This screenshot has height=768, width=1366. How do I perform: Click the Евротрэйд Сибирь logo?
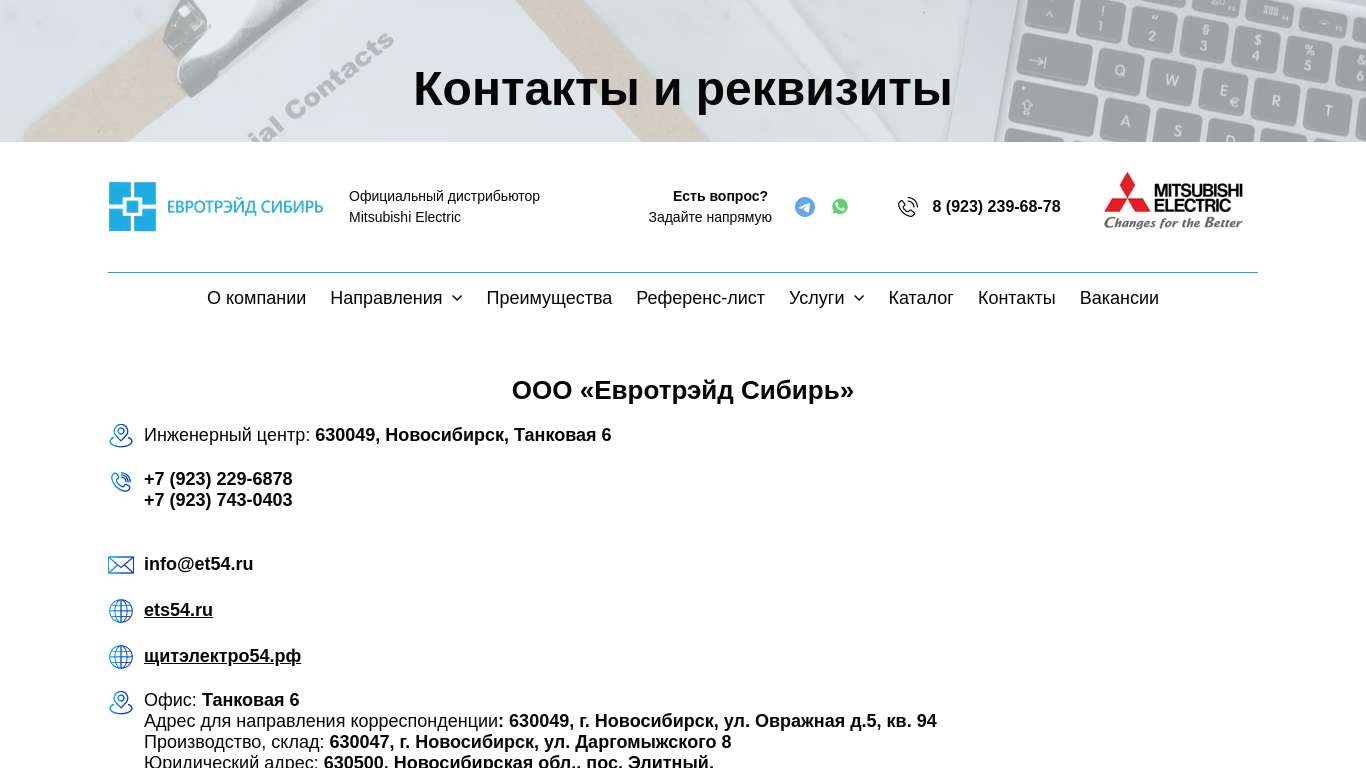point(216,207)
